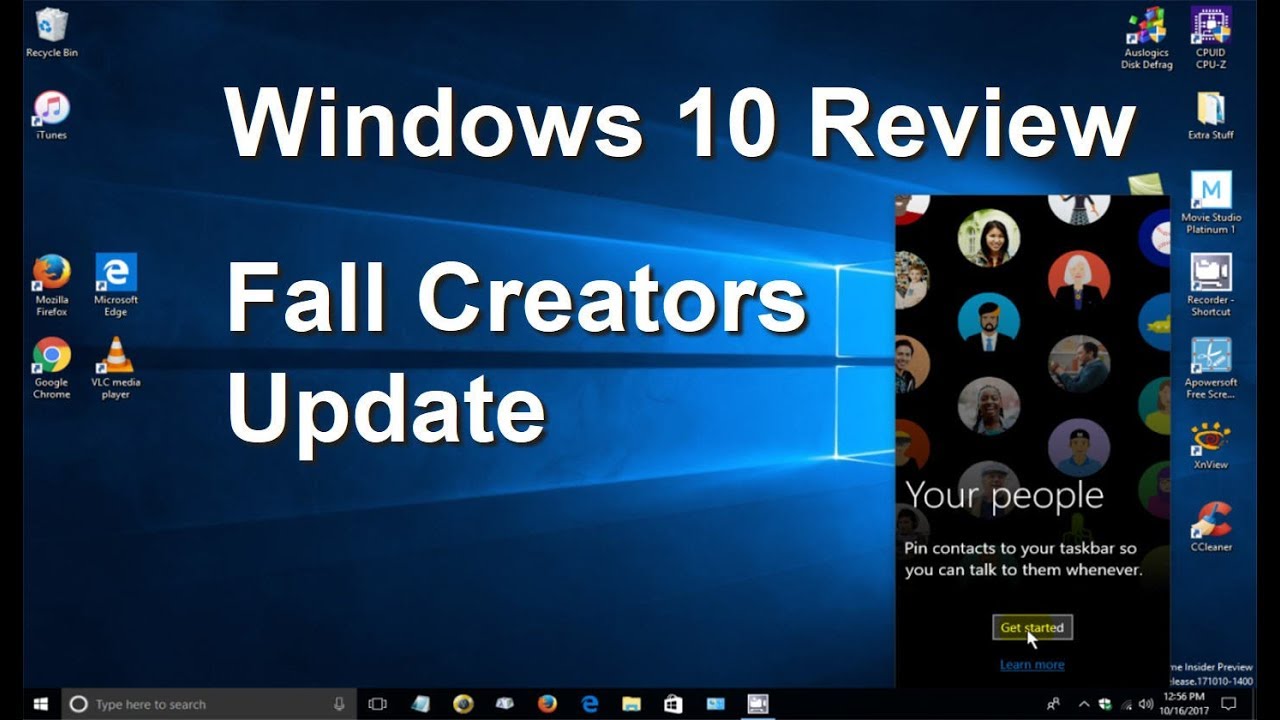Open the clock showing 12:56 PM
The width and height of the screenshot is (1280, 720).
(x=1184, y=704)
